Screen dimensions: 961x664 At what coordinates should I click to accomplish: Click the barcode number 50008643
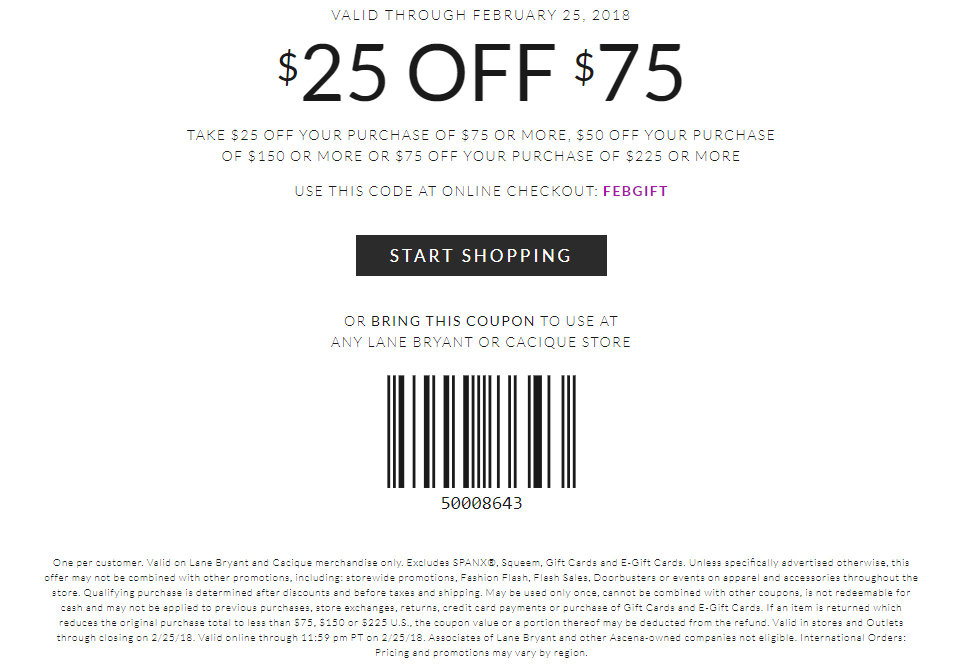click(481, 503)
